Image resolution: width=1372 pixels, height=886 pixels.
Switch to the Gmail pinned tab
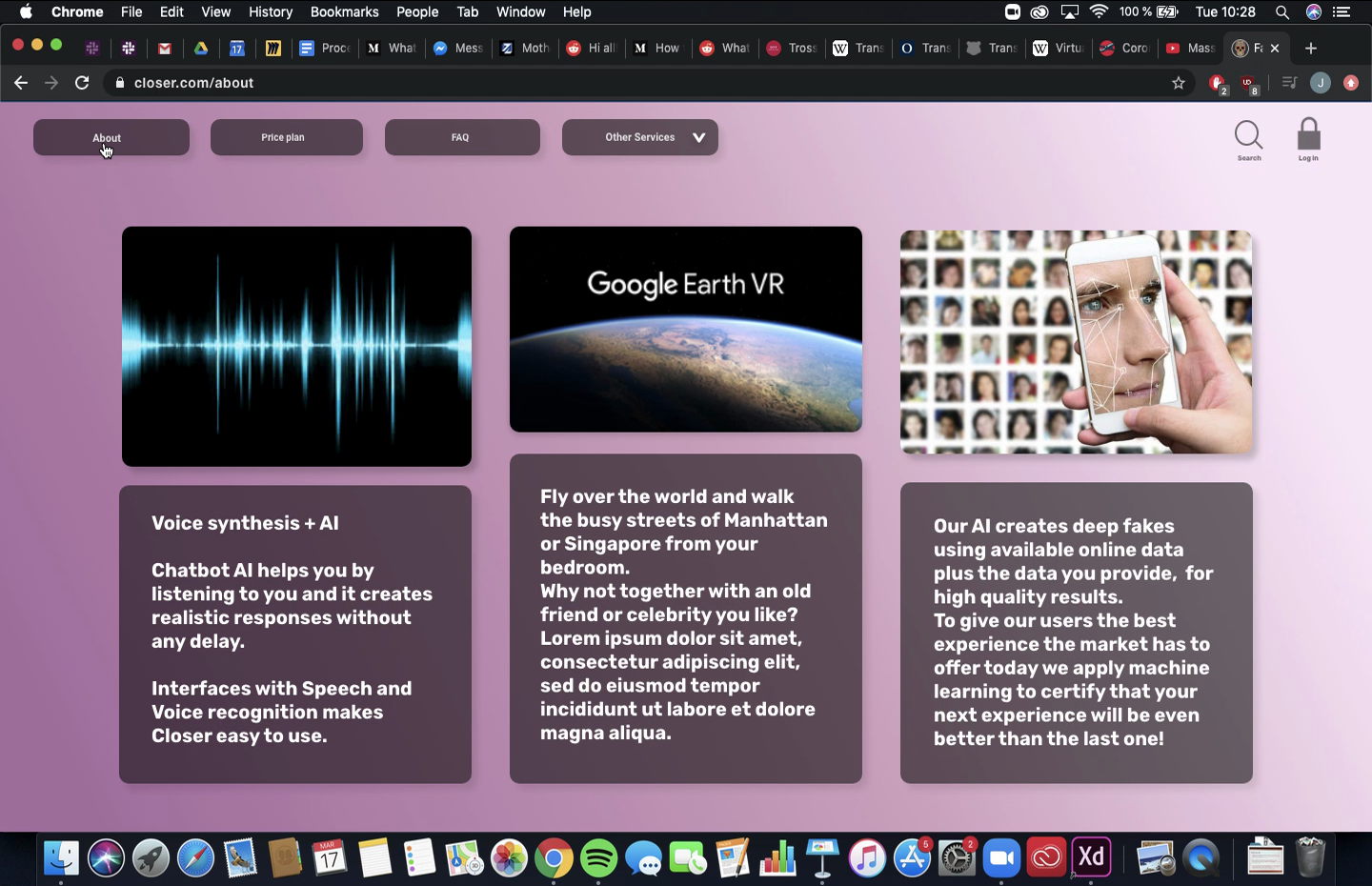165,48
